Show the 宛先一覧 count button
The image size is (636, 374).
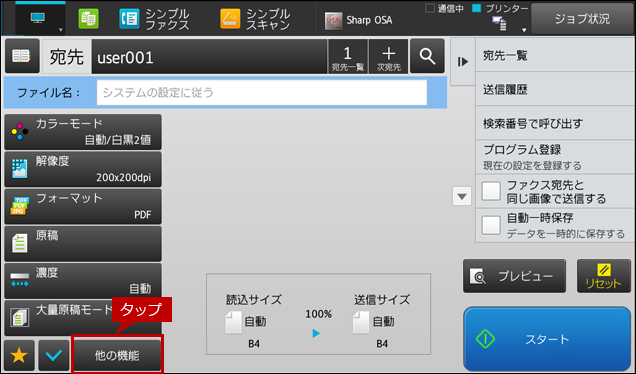point(348,56)
